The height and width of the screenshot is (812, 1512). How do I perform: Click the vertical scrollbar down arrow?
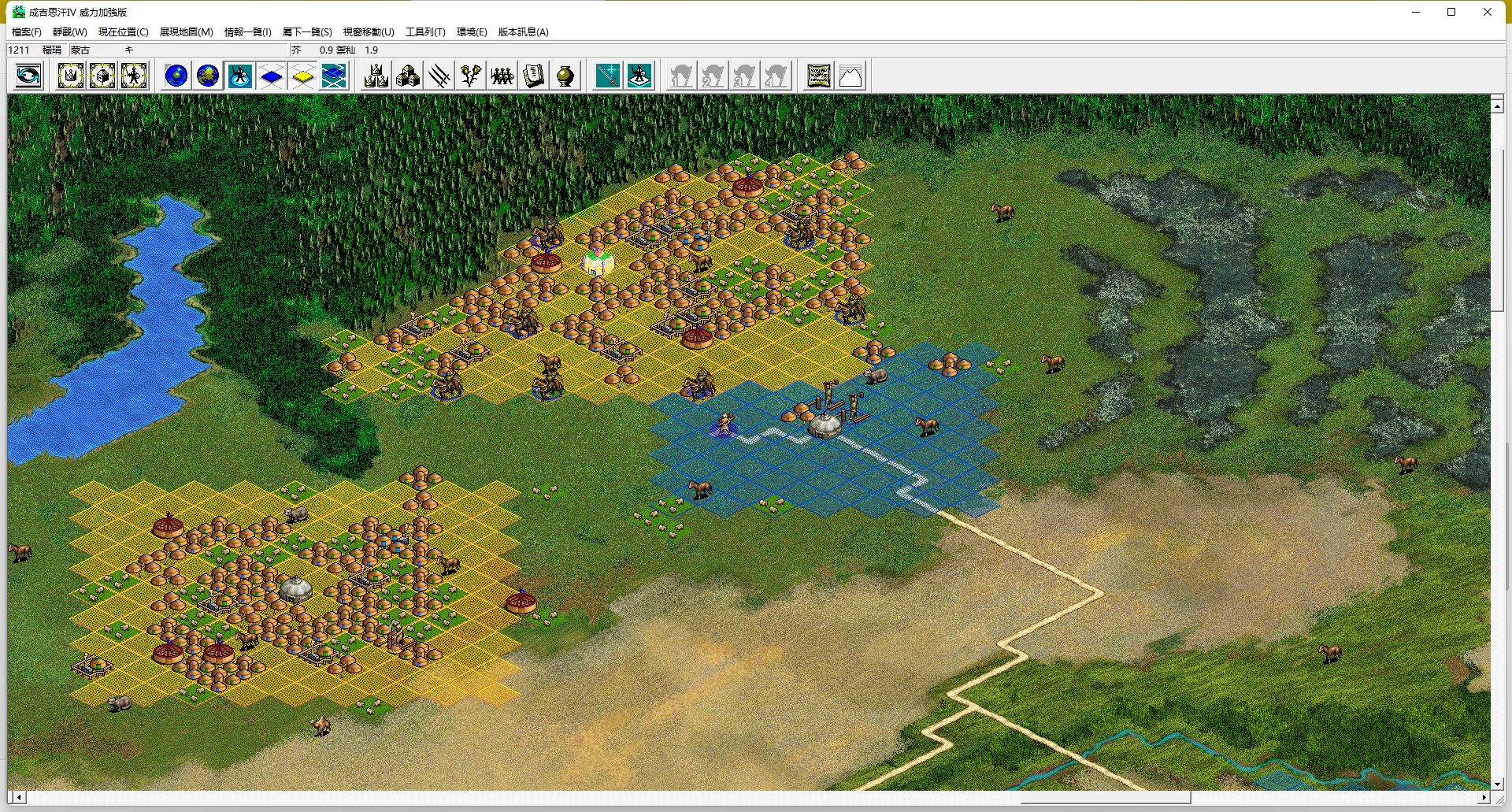click(1497, 784)
